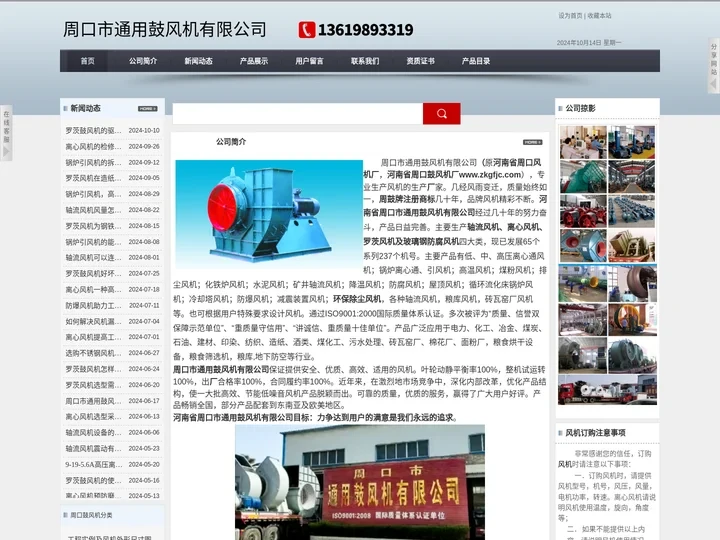720x540 pixels.
Task: Open news 轴流风机可以连… dated 2024-08-01
Action: (x=93, y=258)
